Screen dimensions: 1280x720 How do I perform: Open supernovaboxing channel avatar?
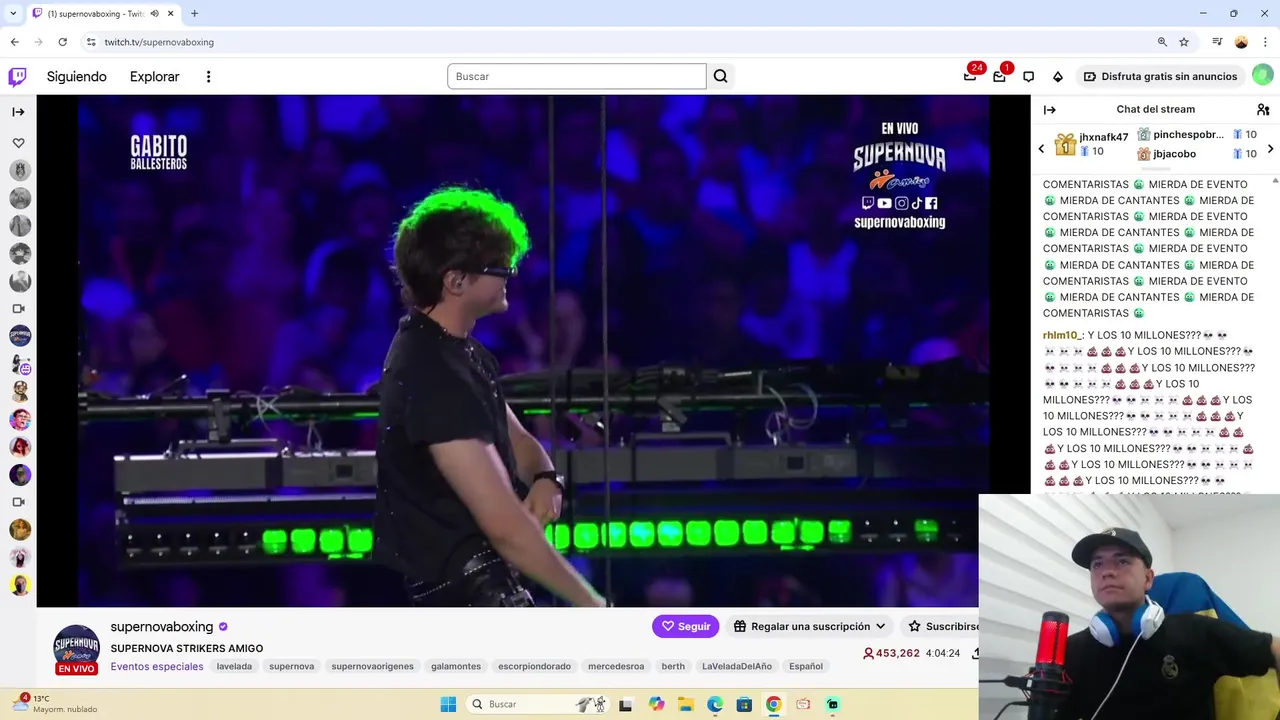(x=76, y=646)
